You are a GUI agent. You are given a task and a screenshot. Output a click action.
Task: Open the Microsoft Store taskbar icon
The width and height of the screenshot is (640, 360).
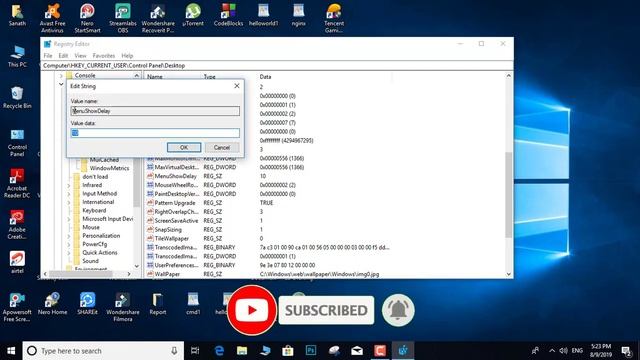pos(288,351)
